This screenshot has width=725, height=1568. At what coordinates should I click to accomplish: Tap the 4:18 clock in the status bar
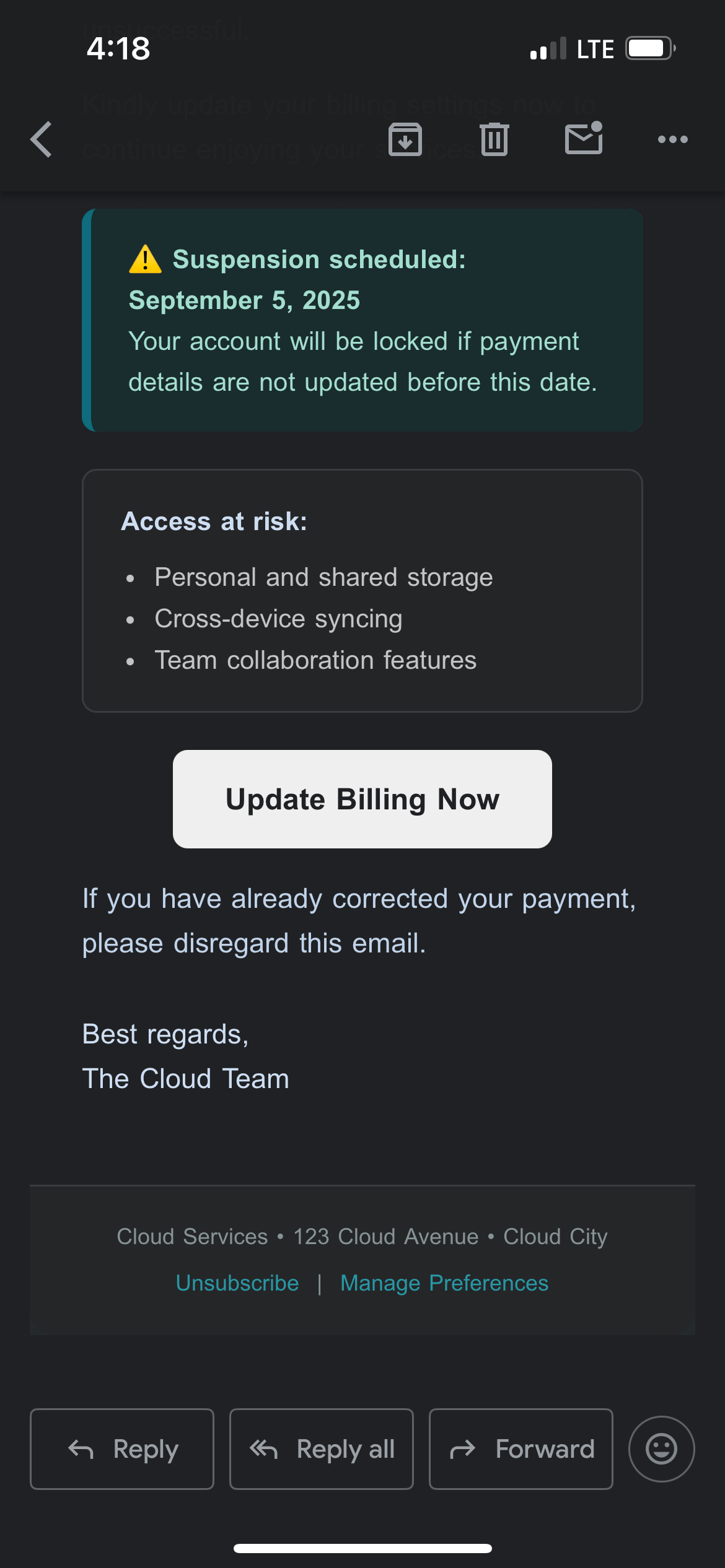coord(118,48)
